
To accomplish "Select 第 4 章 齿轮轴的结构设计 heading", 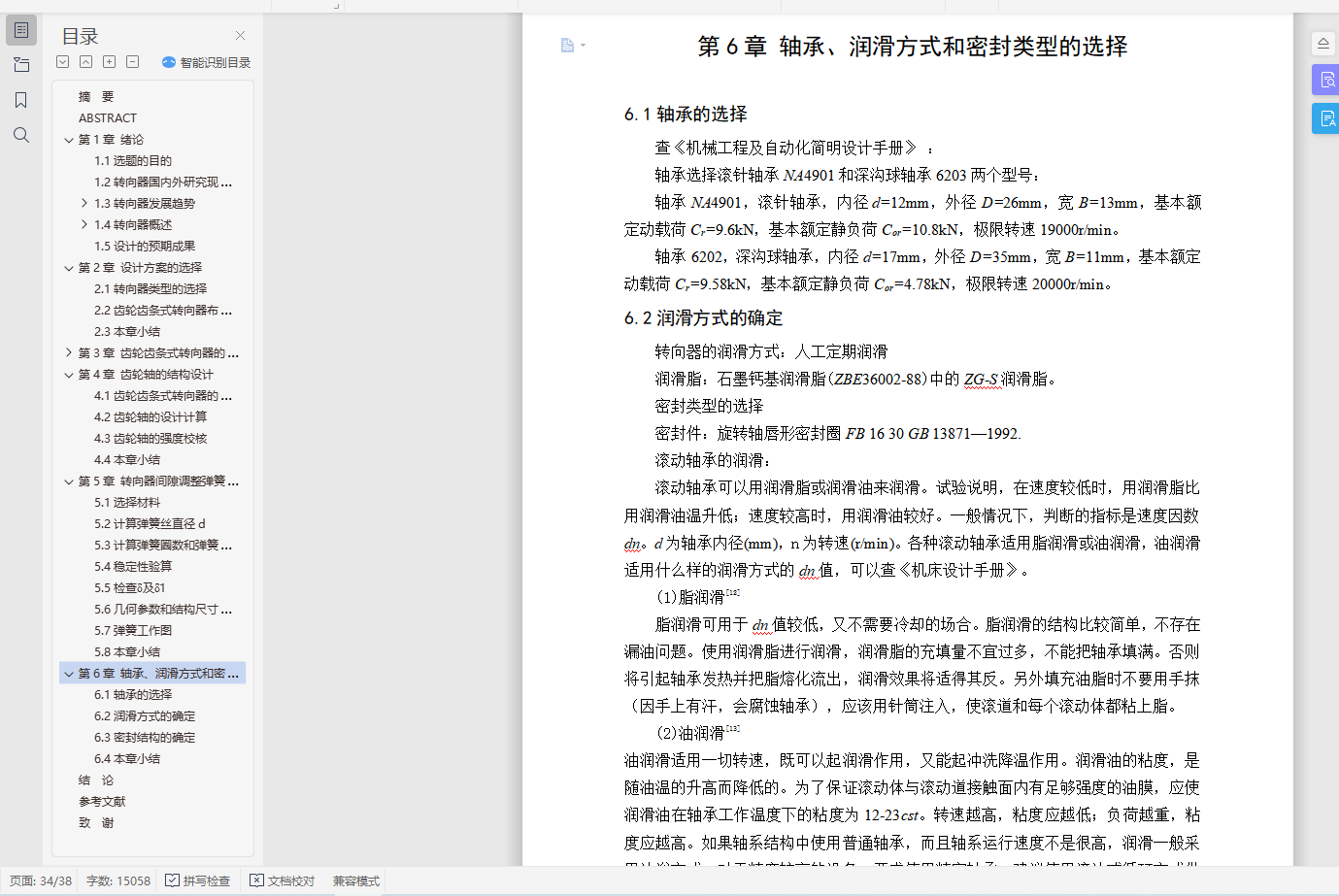I will 146,375.
